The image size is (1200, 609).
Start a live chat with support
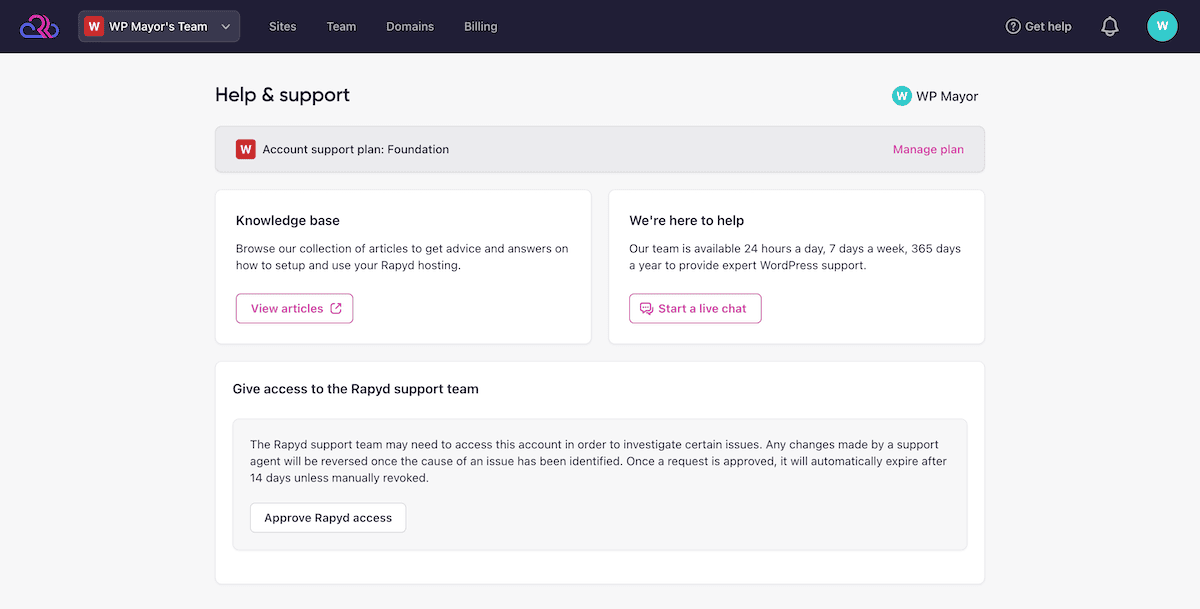click(695, 309)
